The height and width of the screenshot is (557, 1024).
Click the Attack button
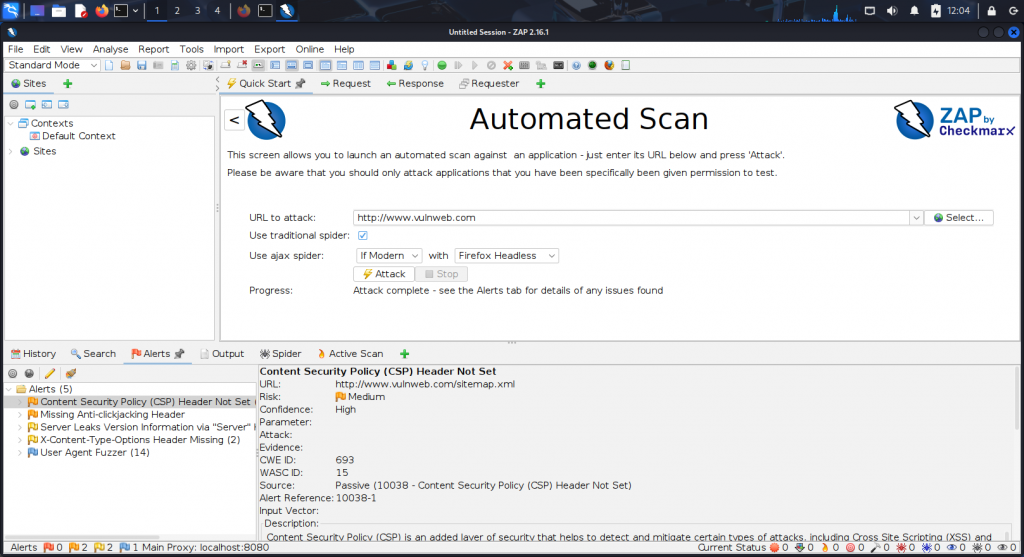click(x=384, y=274)
